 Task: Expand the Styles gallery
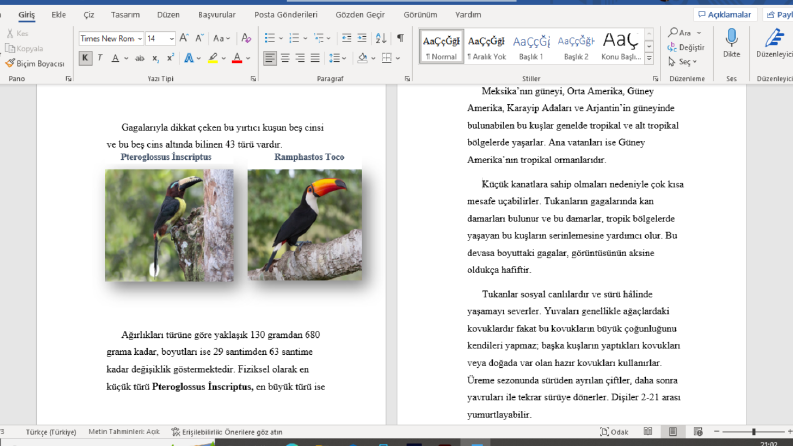tap(649, 59)
